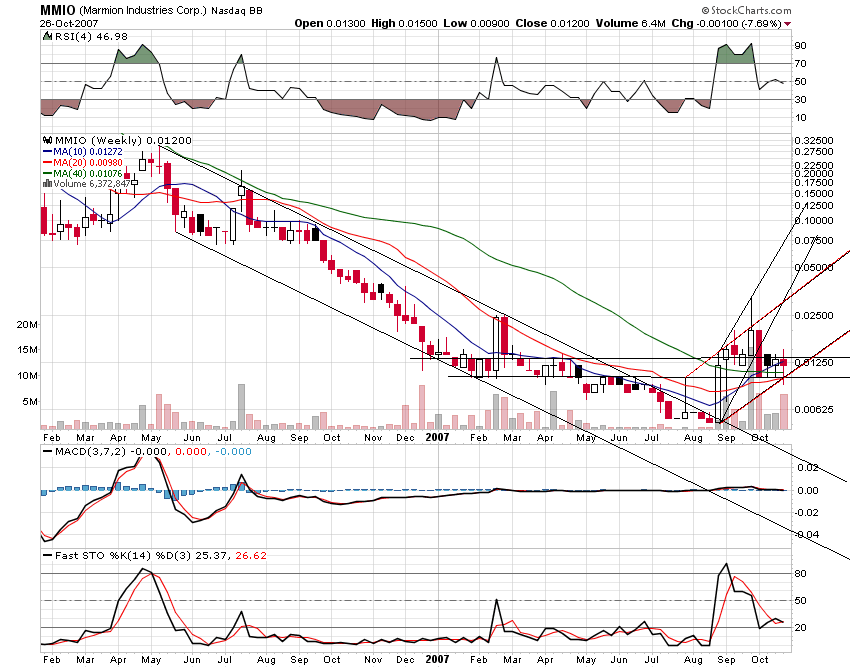Click the MA(20) 0.00980 legend text

pos(88,163)
